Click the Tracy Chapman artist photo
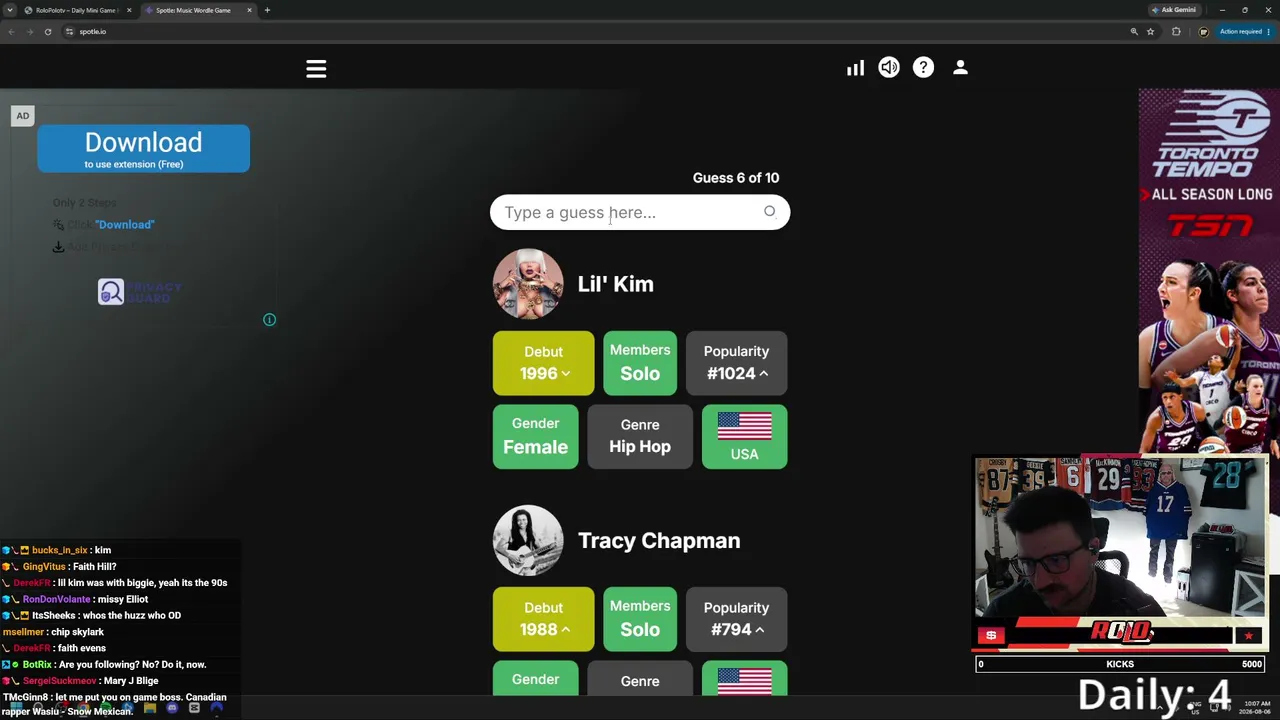Screen dimensions: 1280x720 coord(528,541)
